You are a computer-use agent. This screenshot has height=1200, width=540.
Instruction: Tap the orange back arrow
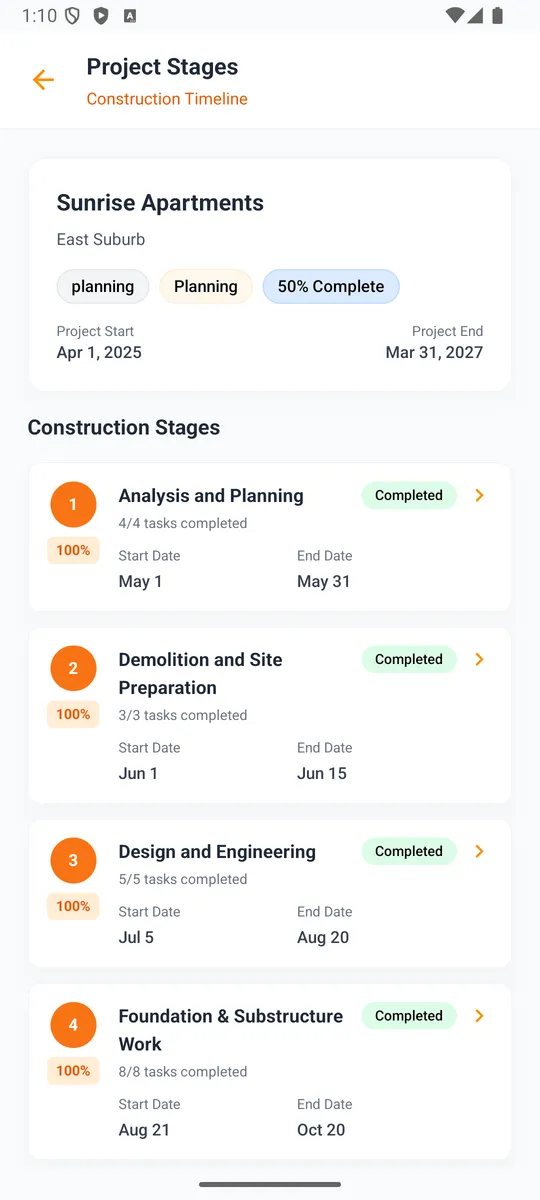click(x=43, y=80)
